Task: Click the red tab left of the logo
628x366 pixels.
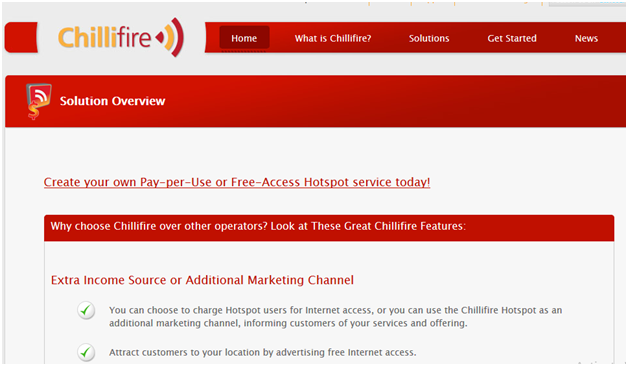Action: point(21,37)
